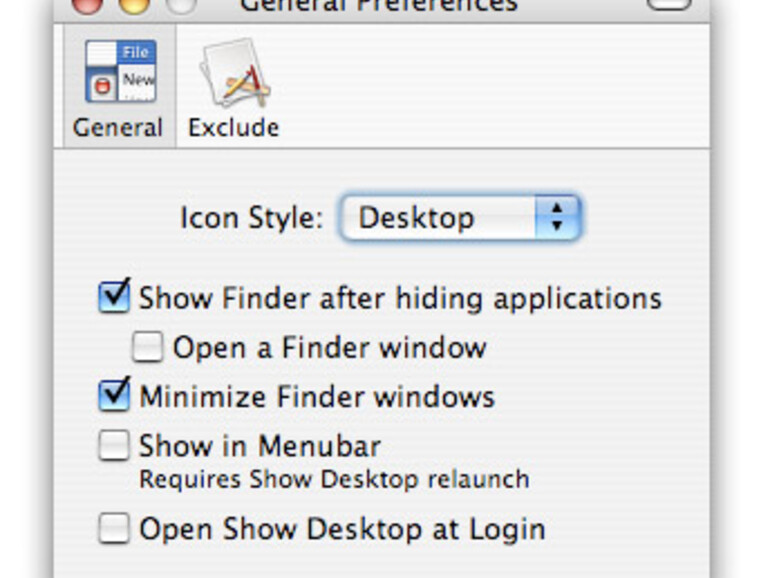Image resolution: width=770 pixels, height=578 pixels.
Task: Click the yellow minimize window button
Action: coord(132,4)
